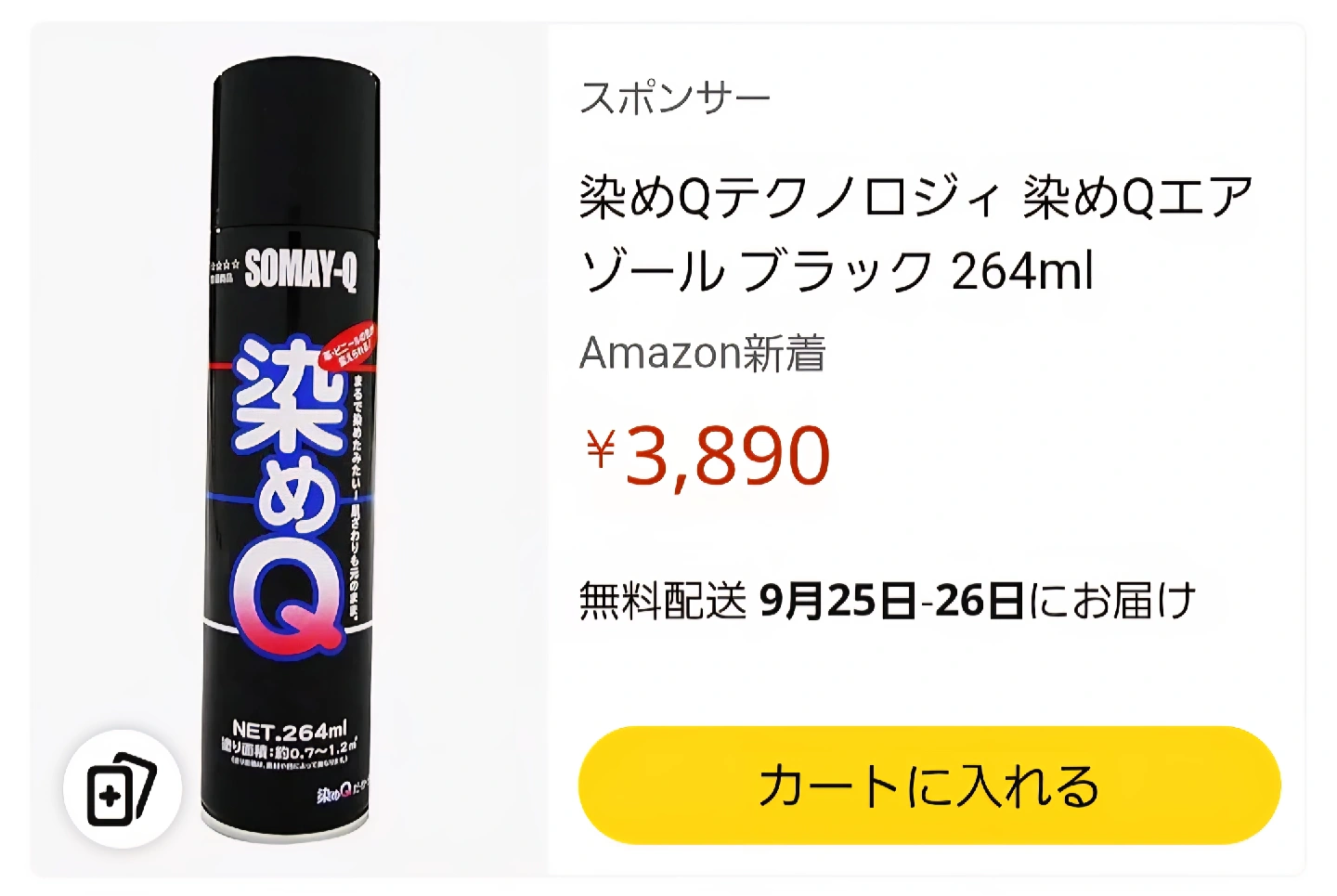Click the NET.264ml text on the can
Image resolution: width=1337 pixels, height=896 pixels.
point(289,731)
